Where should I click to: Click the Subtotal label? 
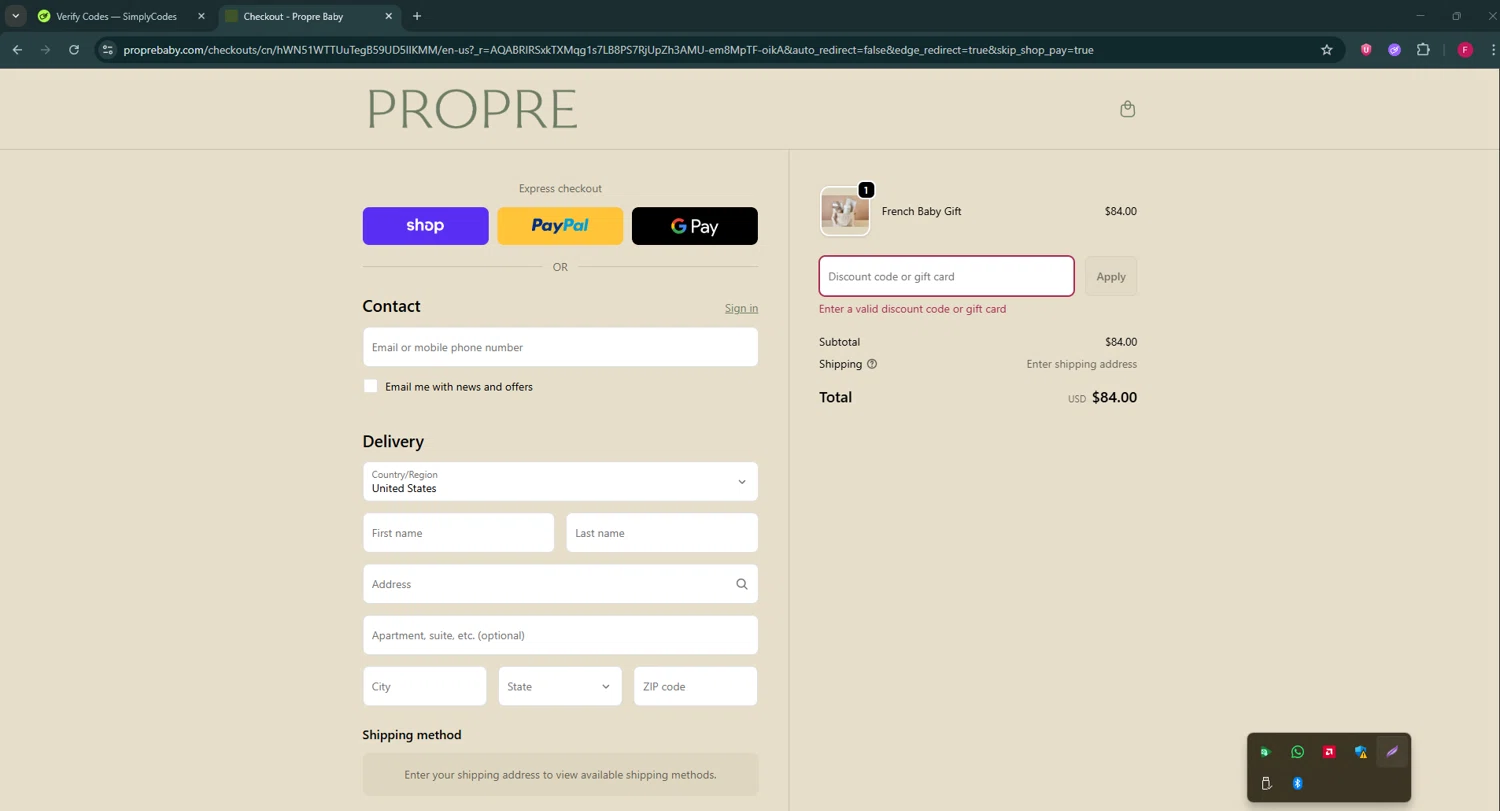[839, 342]
